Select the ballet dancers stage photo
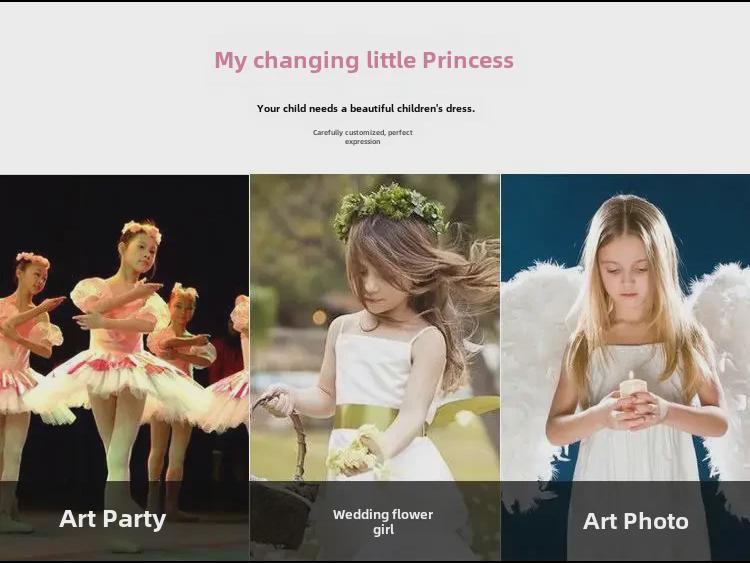750x563 pixels. click(x=124, y=330)
